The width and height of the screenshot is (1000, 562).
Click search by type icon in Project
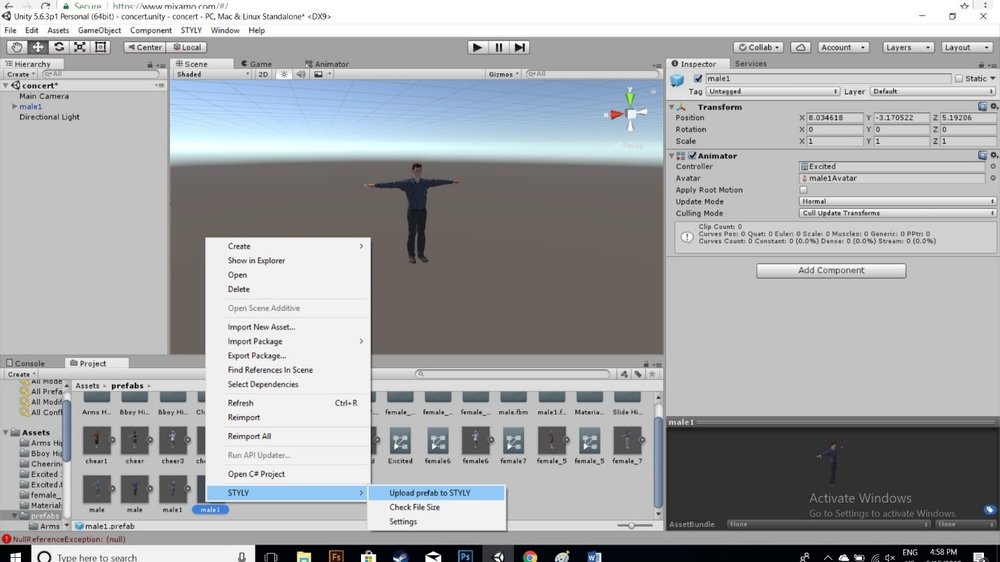[x=624, y=374]
